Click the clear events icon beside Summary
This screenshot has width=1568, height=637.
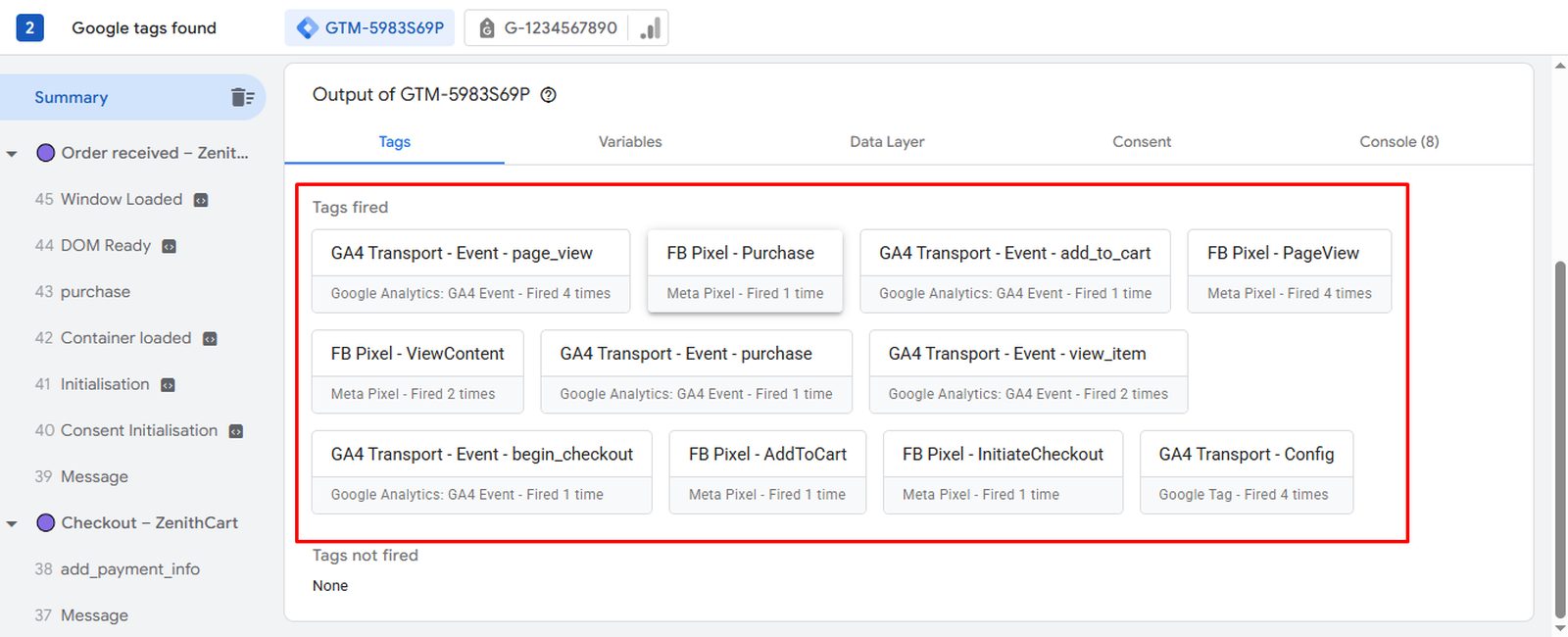pyautogui.click(x=242, y=97)
